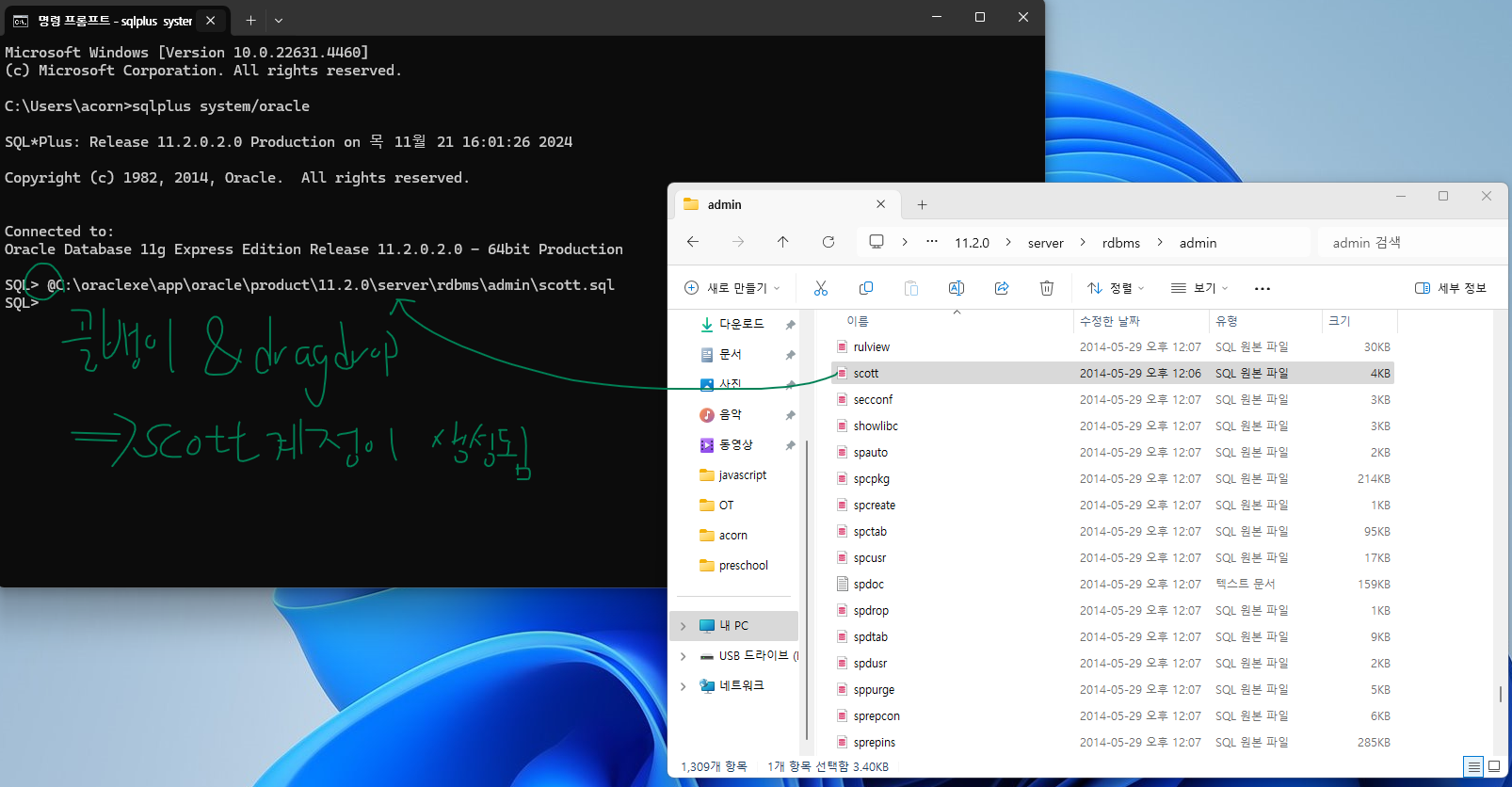Select the scott SQL file

pyautogui.click(x=1113, y=374)
